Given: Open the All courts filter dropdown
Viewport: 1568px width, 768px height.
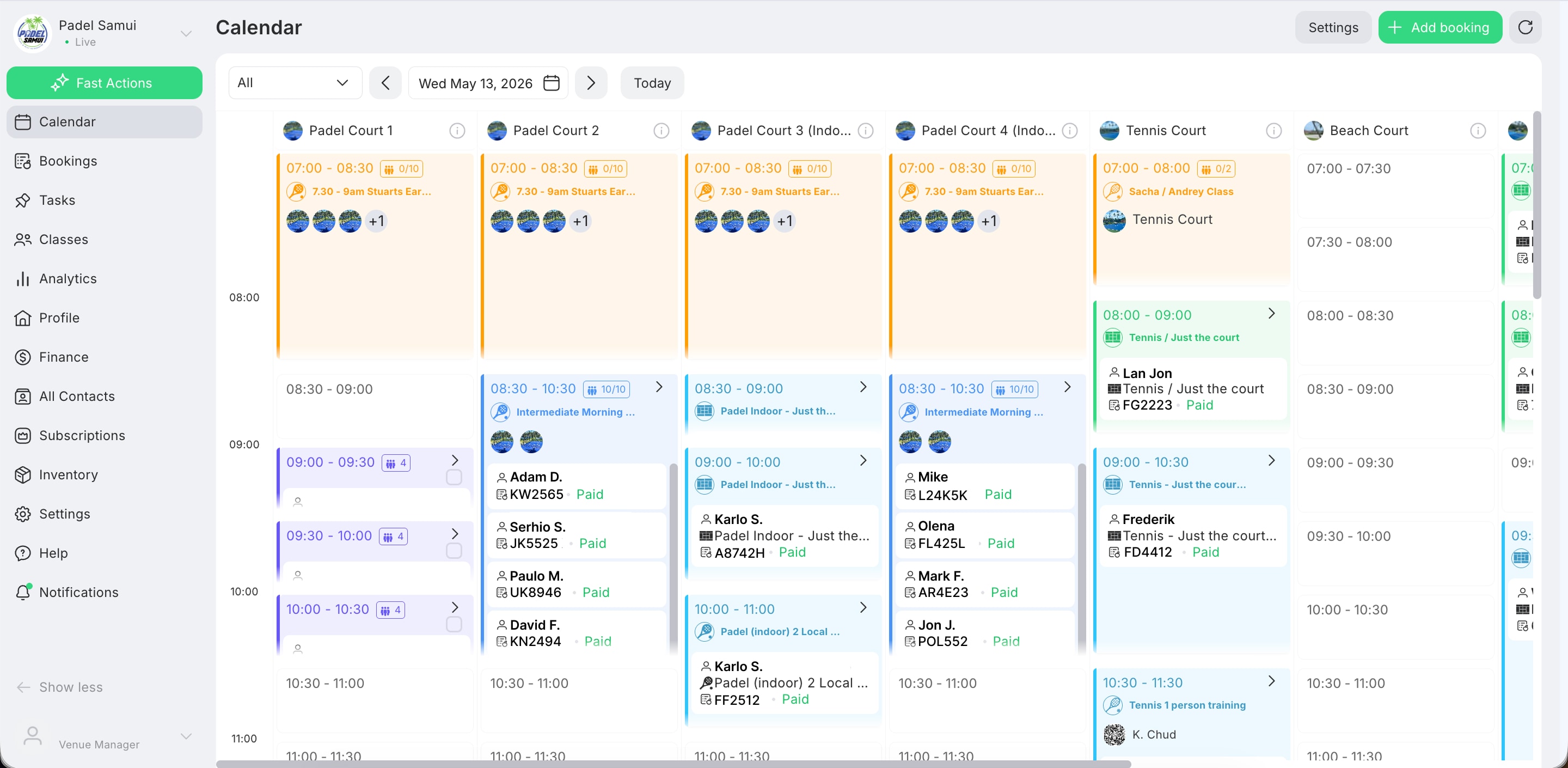Looking at the screenshot, I should [295, 83].
